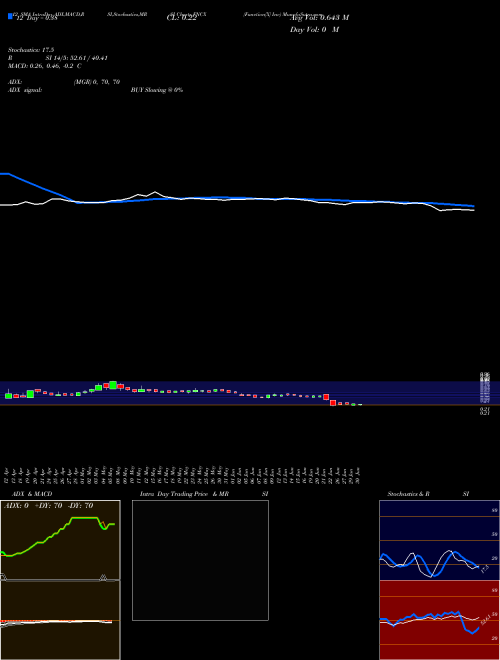Click the 'MACD: 0.26, 0.46, -0.2 C' readout

coord(45,66)
